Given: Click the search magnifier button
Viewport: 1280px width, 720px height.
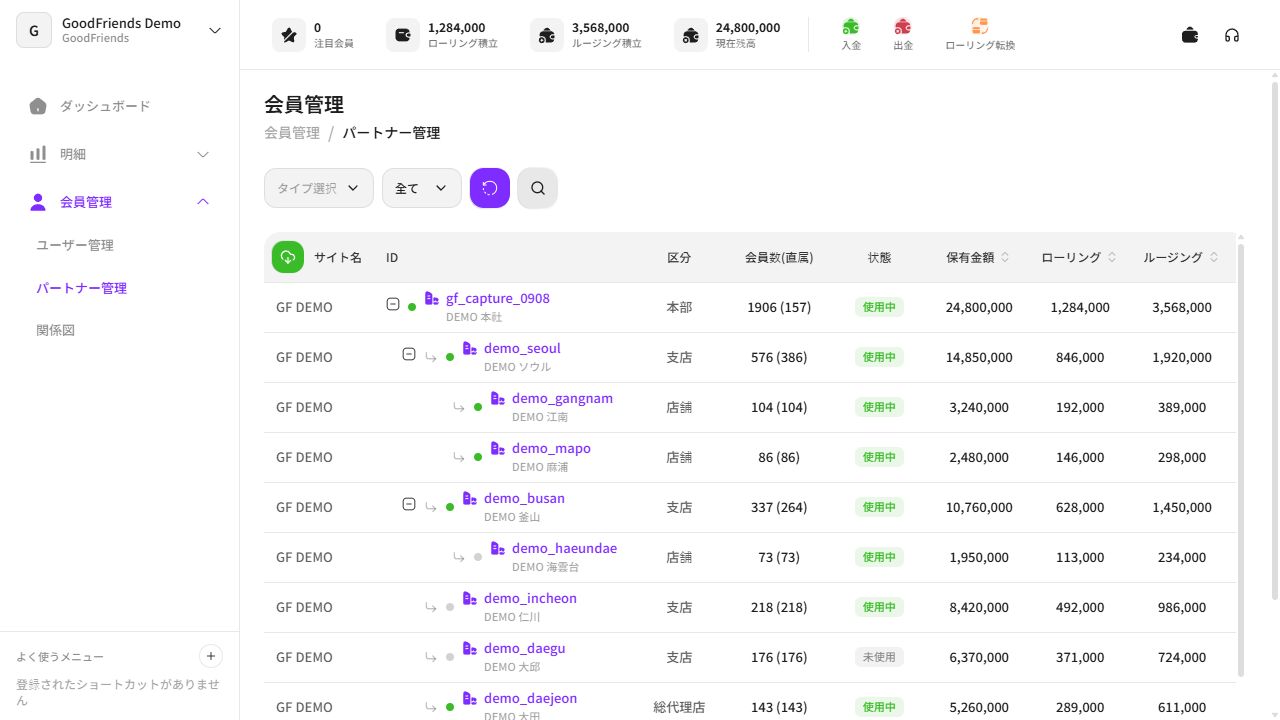Looking at the screenshot, I should coord(538,188).
